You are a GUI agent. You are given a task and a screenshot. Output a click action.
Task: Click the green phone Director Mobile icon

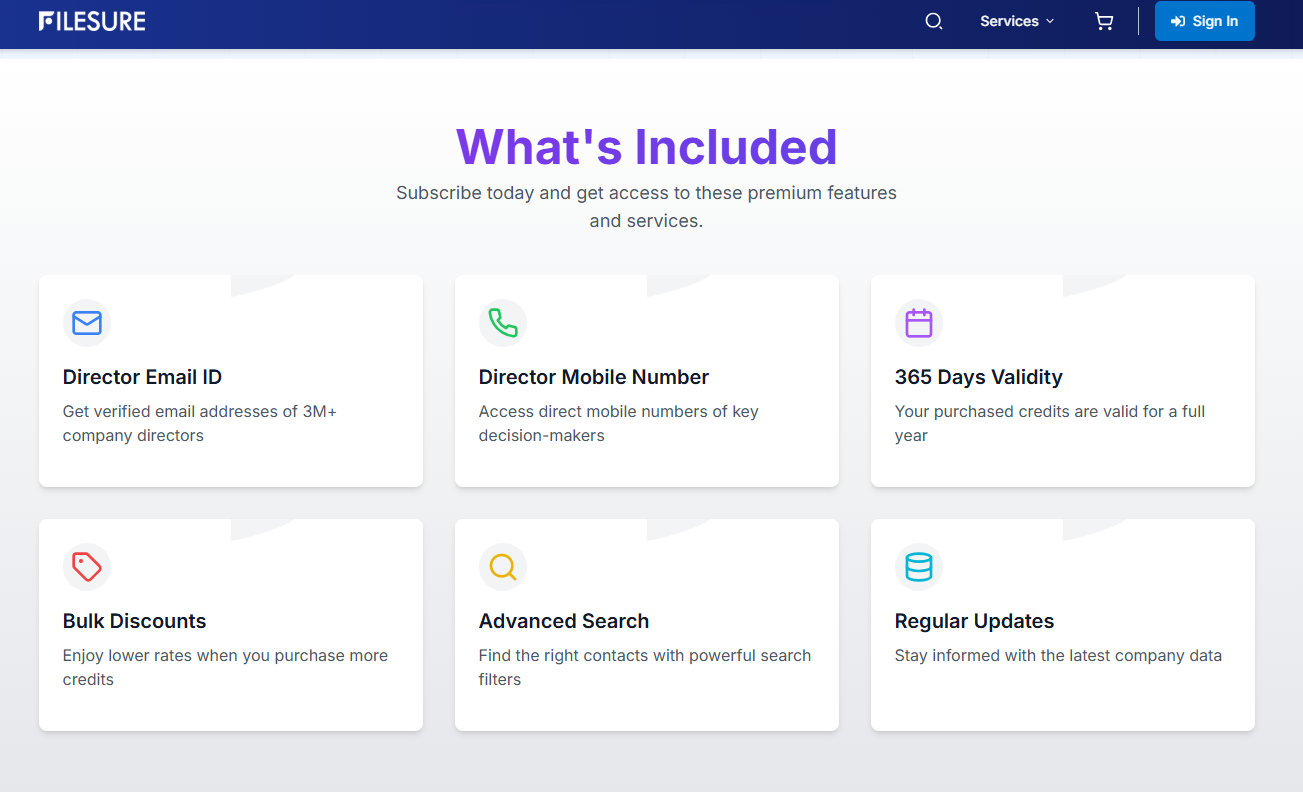503,323
